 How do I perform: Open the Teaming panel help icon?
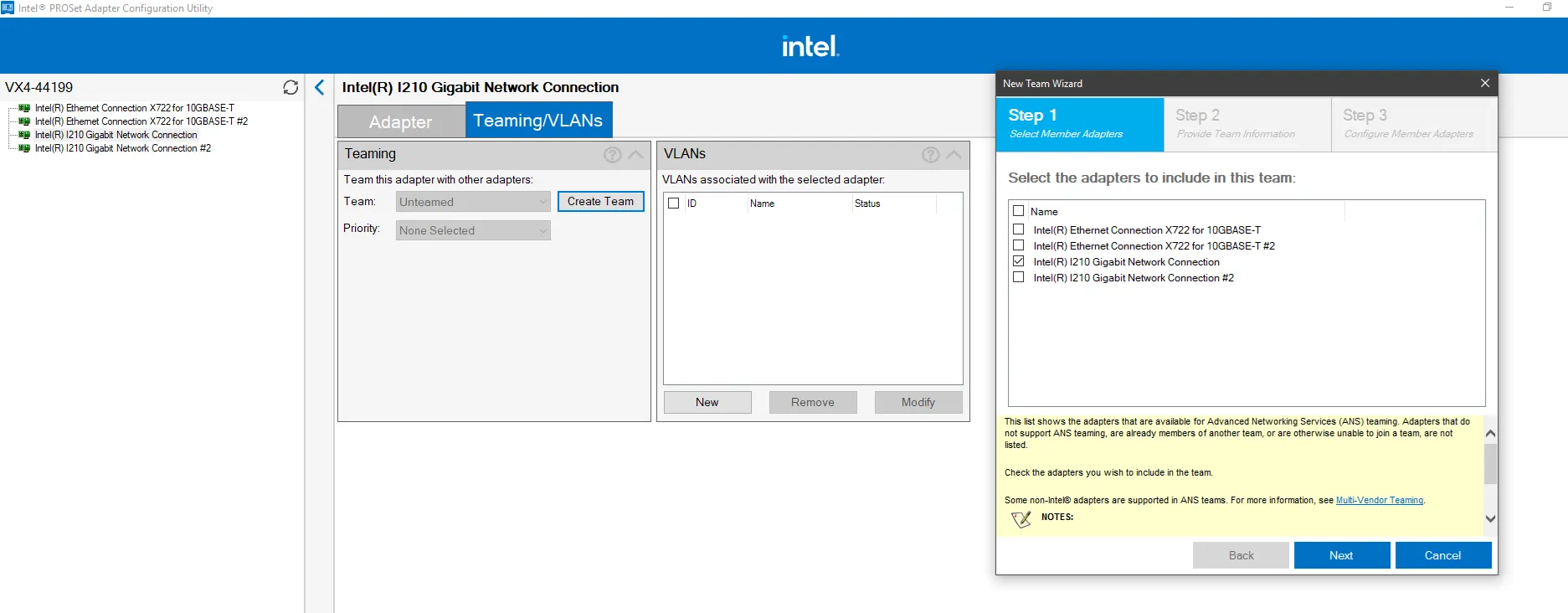tap(613, 155)
